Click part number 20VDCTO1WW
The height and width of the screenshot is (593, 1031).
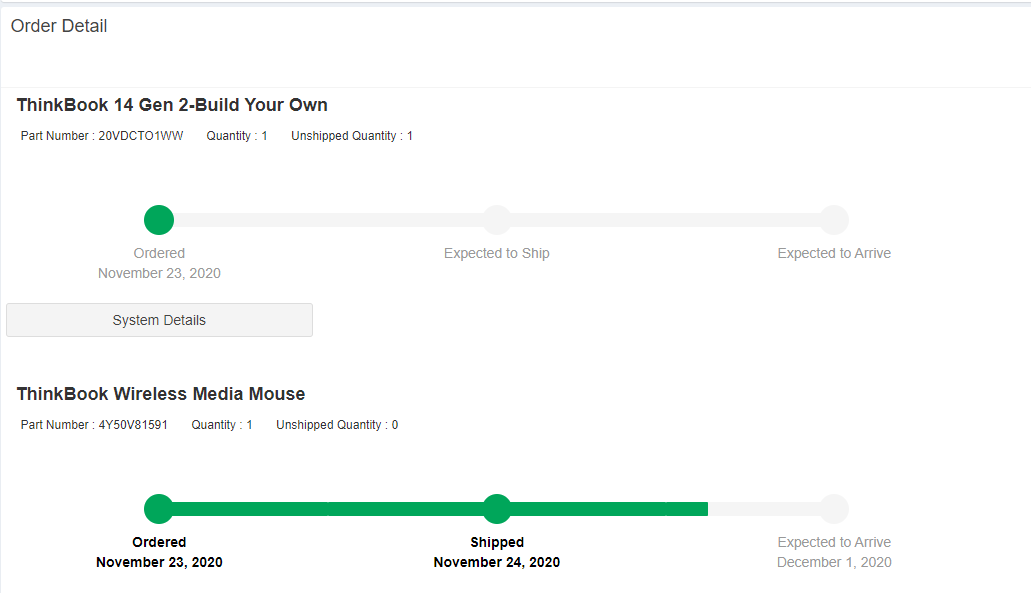pyautogui.click(x=141, y=136)
